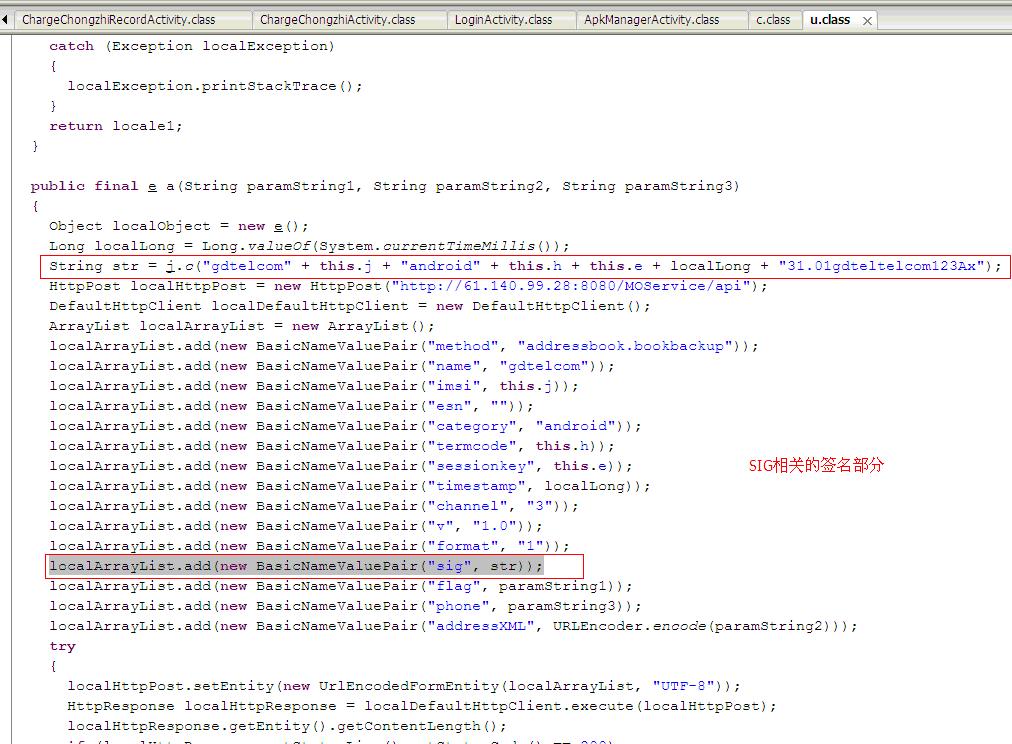1012x744 pixels.
Task: Open ApkManagerActivity.class tab
Action: 651,20
